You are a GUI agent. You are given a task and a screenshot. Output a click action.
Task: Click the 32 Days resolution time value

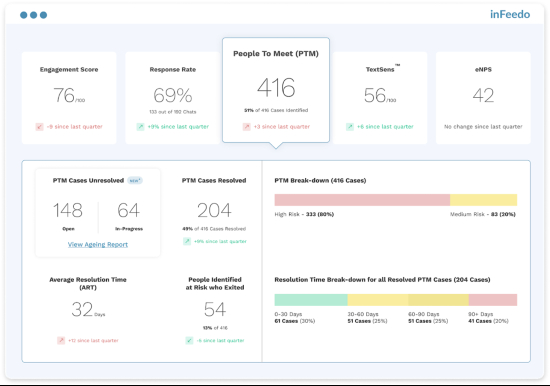tap(88, 310)
